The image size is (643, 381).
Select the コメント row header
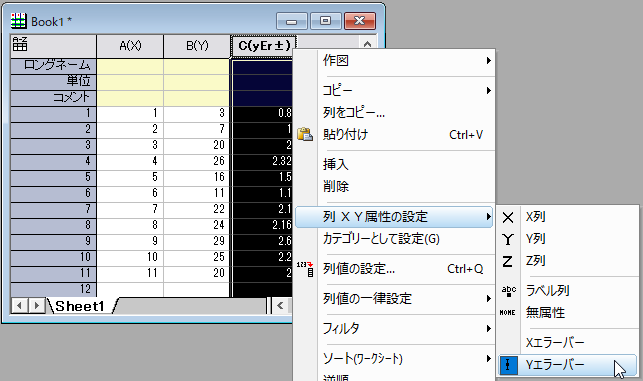coord(53,97)
